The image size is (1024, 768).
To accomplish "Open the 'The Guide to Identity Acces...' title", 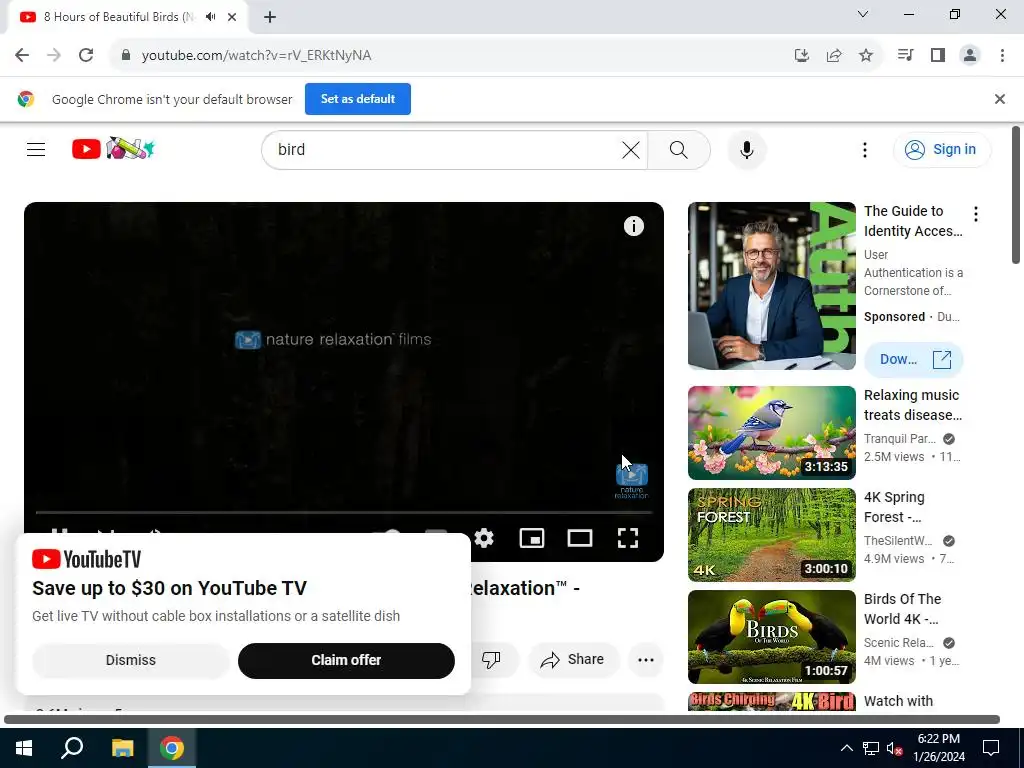I will click(x=913, y=221).
